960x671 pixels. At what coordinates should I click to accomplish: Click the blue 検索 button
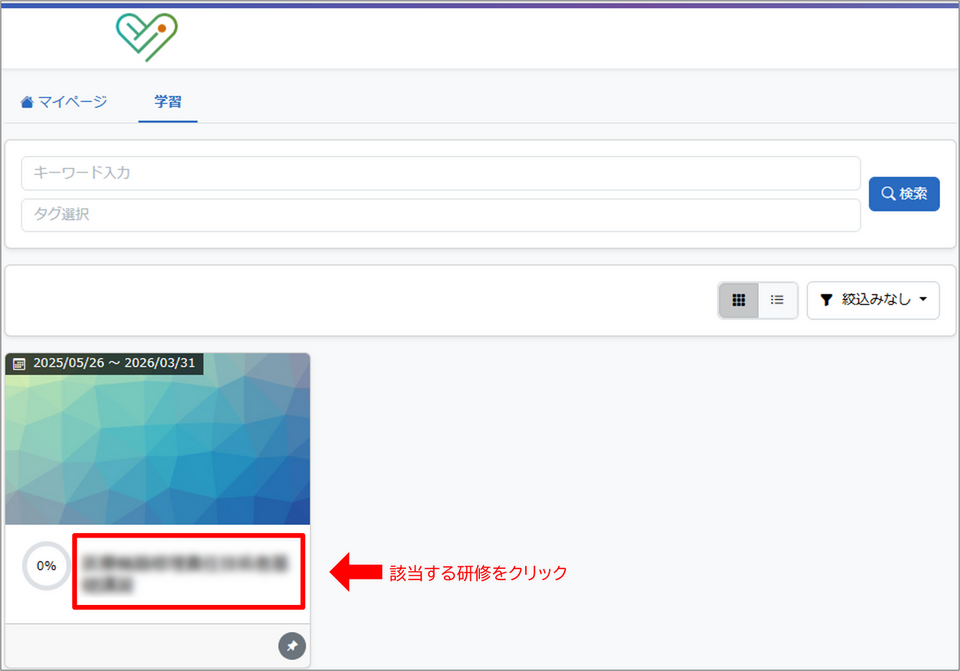[x=904, y=194]
